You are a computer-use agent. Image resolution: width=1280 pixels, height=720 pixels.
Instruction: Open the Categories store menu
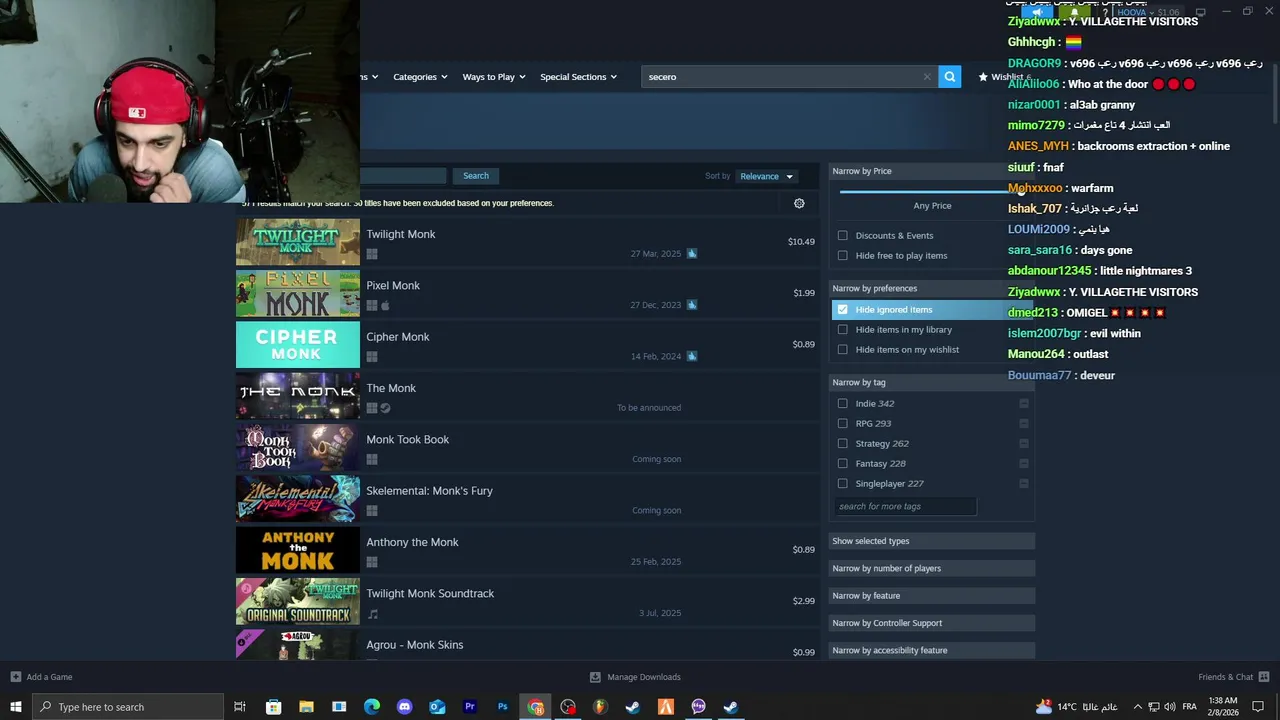[x=420, y=77]
